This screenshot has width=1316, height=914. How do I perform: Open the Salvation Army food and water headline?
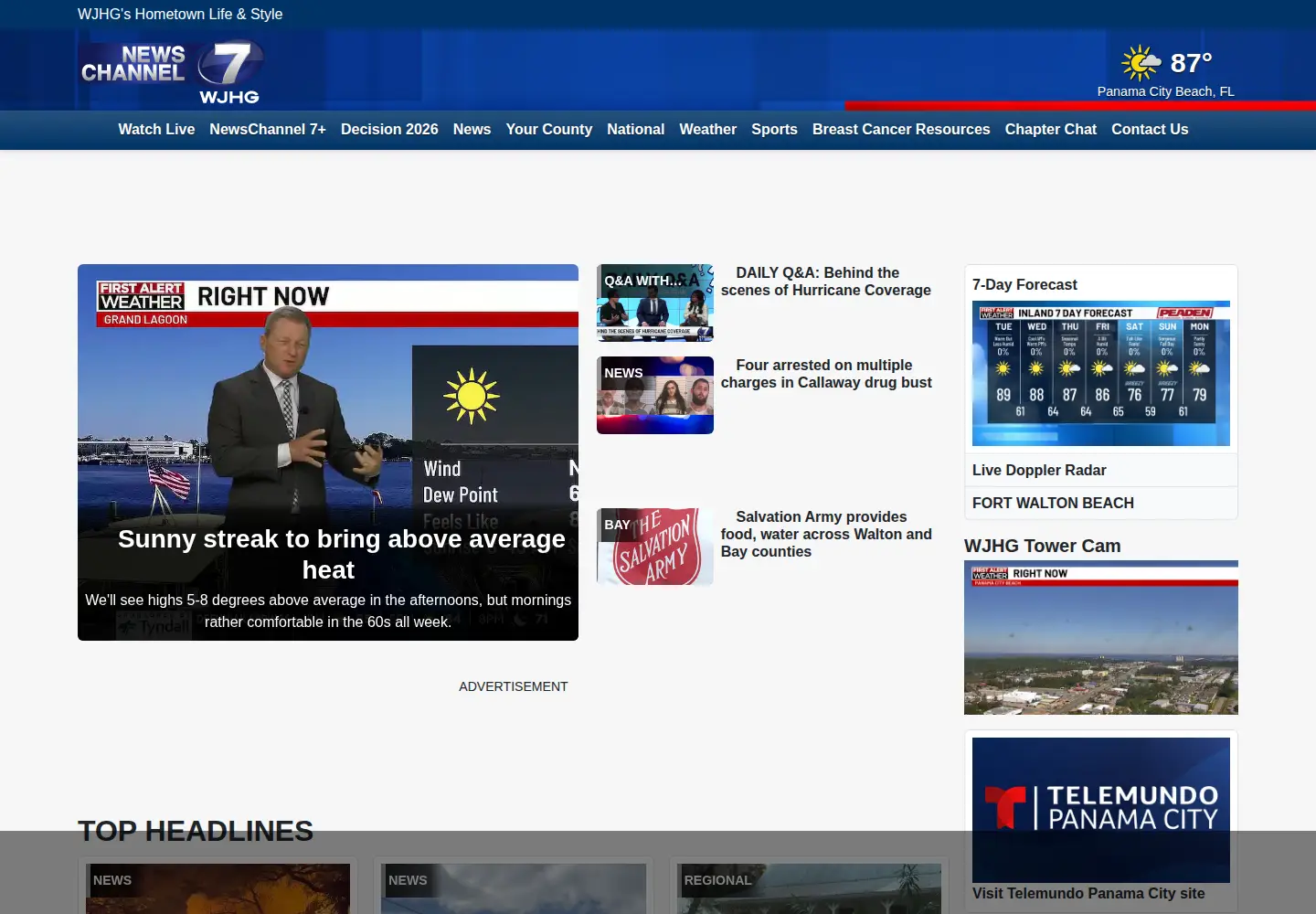826,534
